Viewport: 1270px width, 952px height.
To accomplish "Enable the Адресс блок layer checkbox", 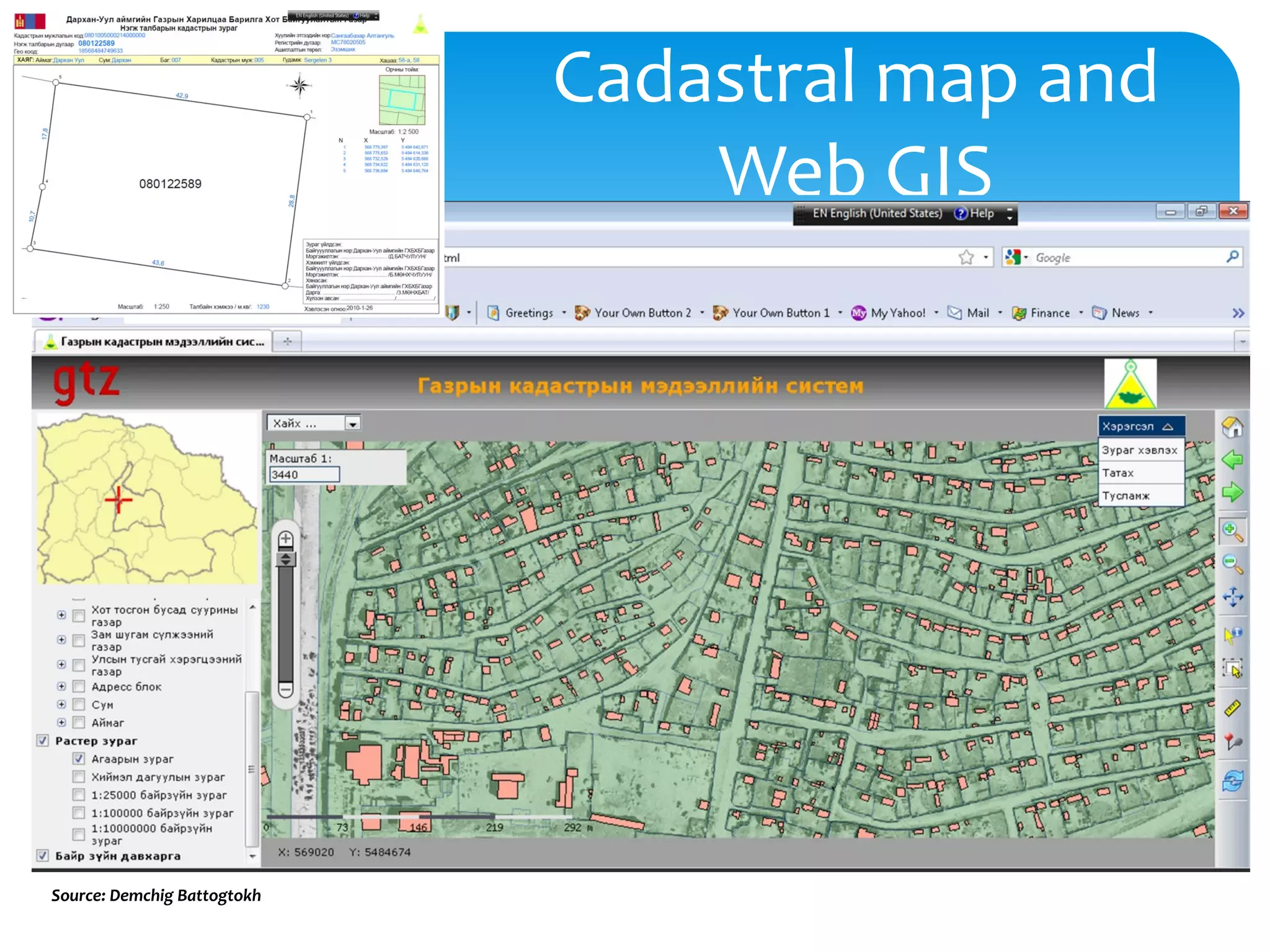I will 79,686.
